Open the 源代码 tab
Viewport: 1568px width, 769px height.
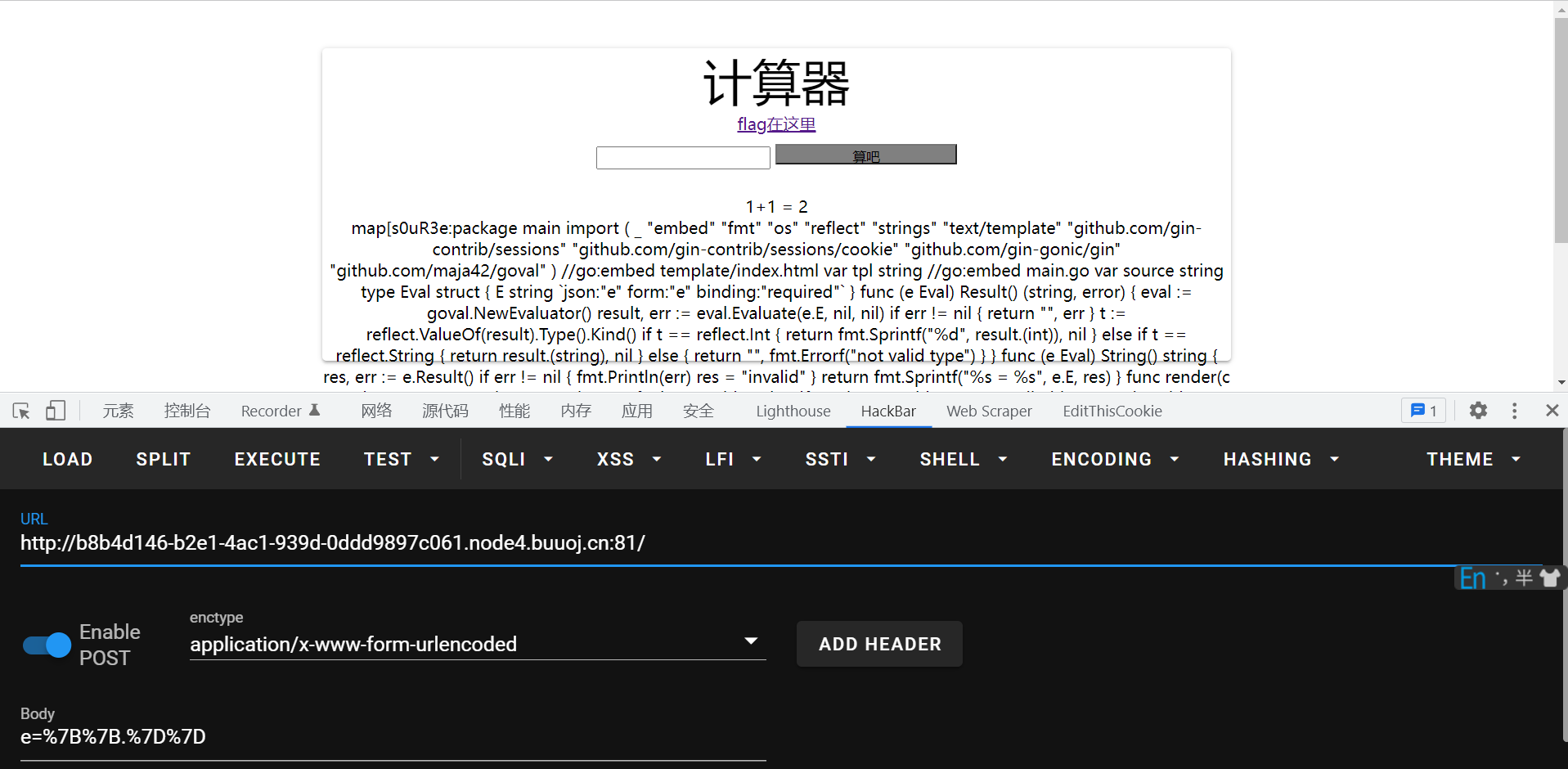tap(445, 411)
